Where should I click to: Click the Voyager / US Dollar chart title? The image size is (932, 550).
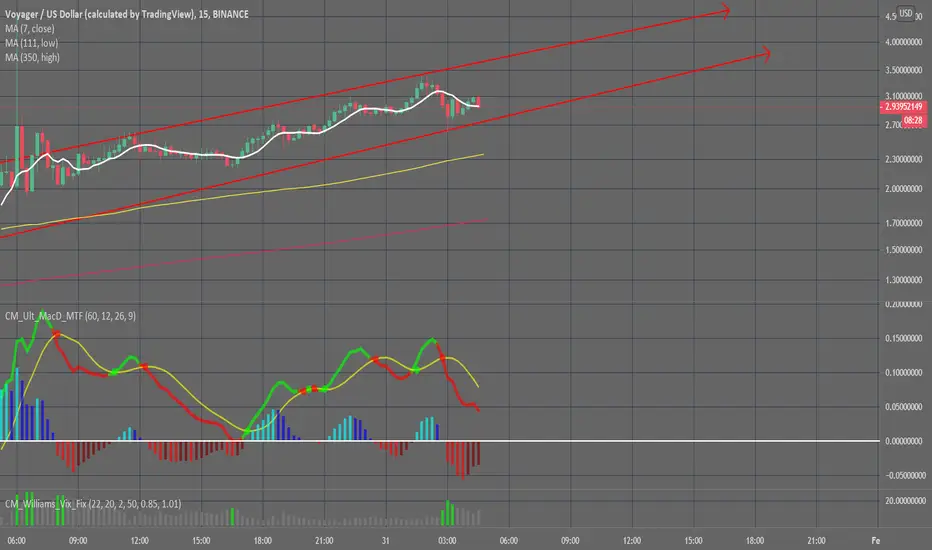[x=127, y=14]
